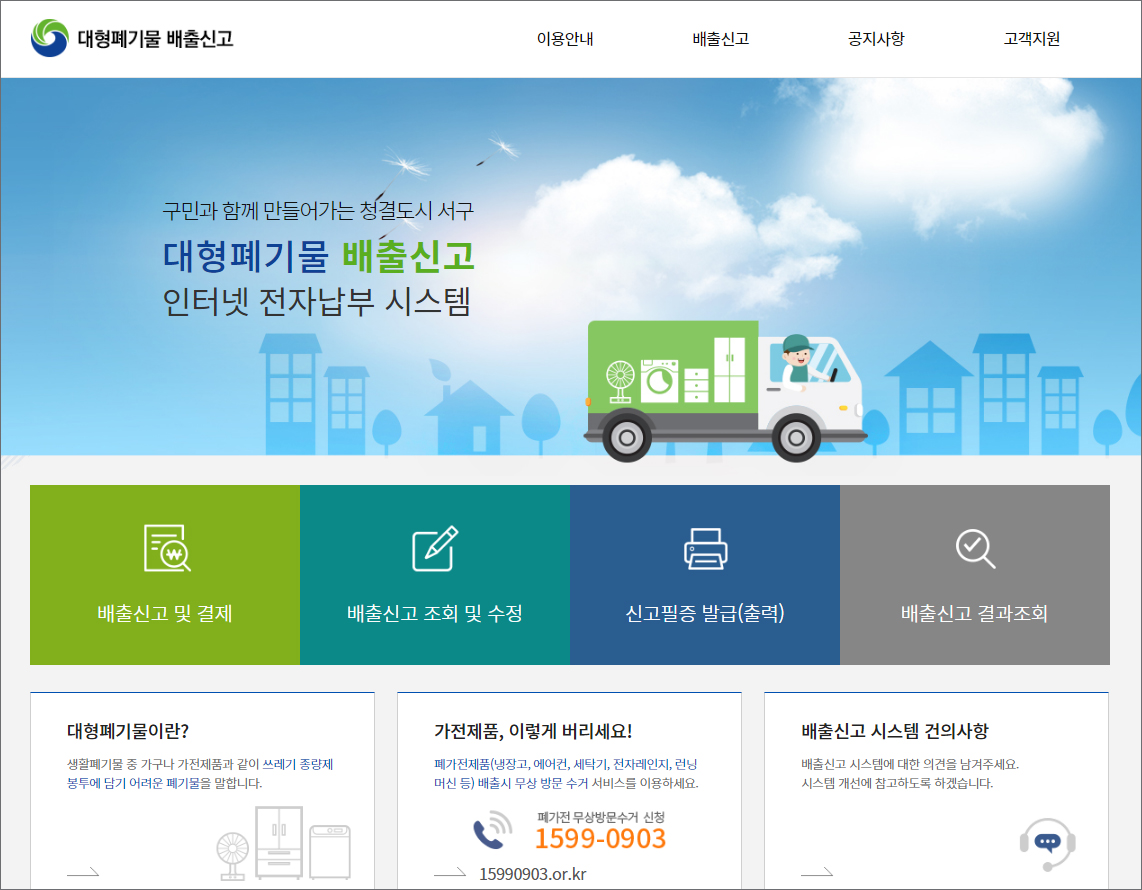Click the magnifier checkmark icon for 결과조회

coord(975,548)
